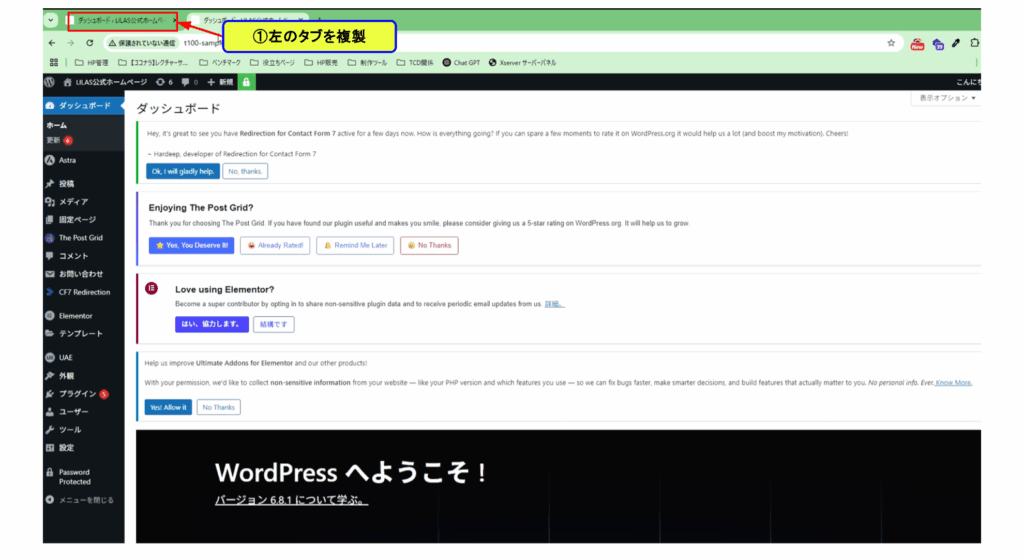
Task: Collapse sidebar with メニューを閉じる
Action: click(x=84, y=500)
